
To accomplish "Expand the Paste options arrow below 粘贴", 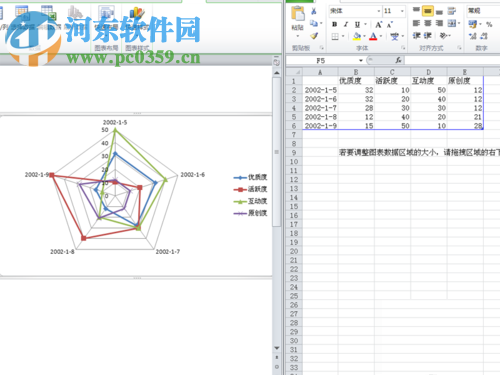I will pos(297,36).
